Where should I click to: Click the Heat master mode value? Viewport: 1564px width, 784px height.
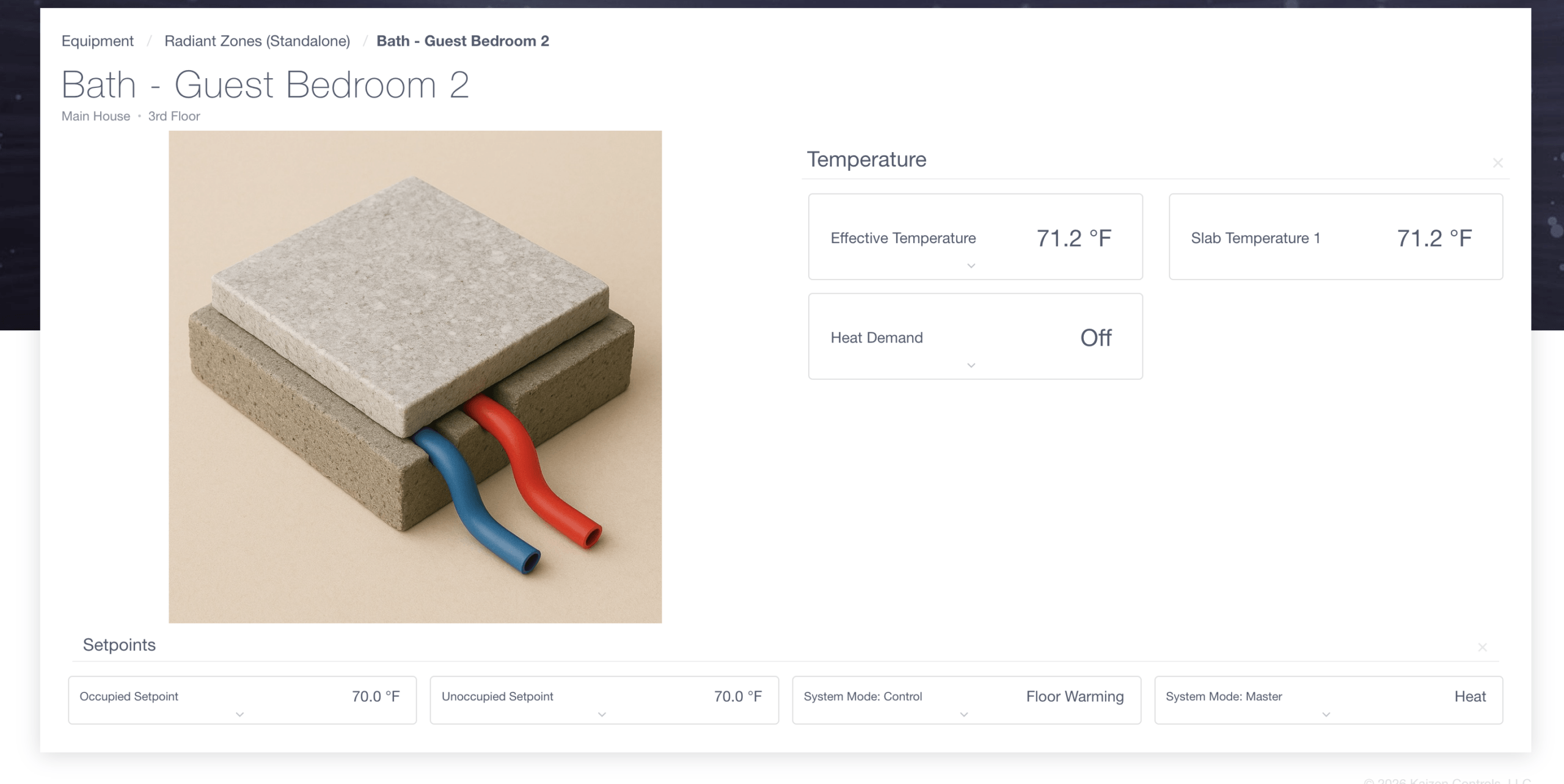pyautogui.click(x=1469, y=696)
